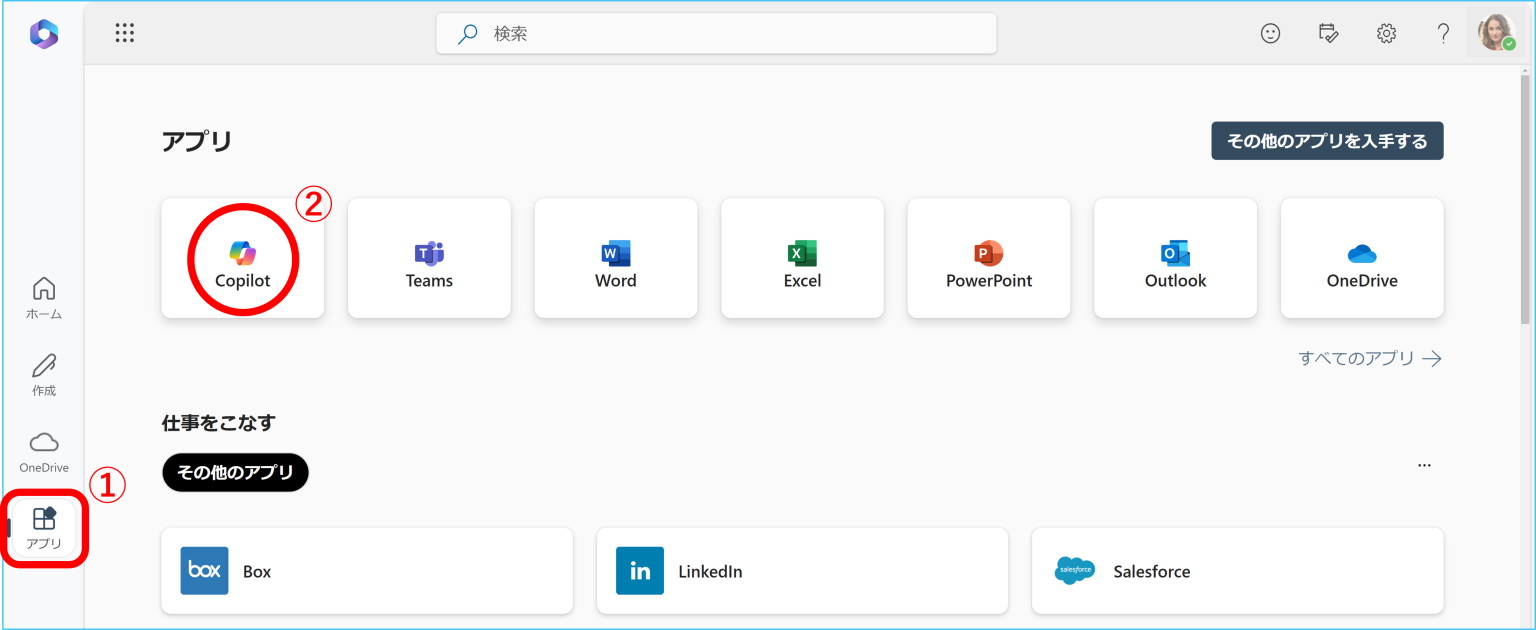1536x630 pixels.
Task: Switch to the 作成 section in sidebar
Action: [44, 375]
